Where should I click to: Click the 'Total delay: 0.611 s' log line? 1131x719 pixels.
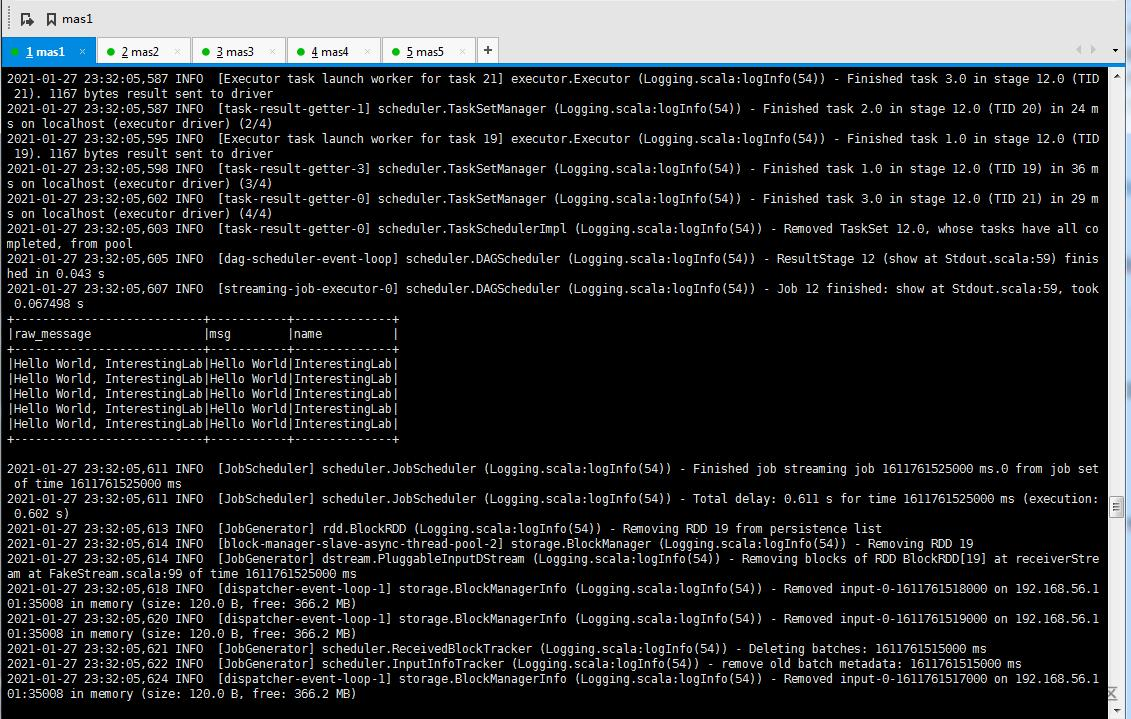[553, 506]
